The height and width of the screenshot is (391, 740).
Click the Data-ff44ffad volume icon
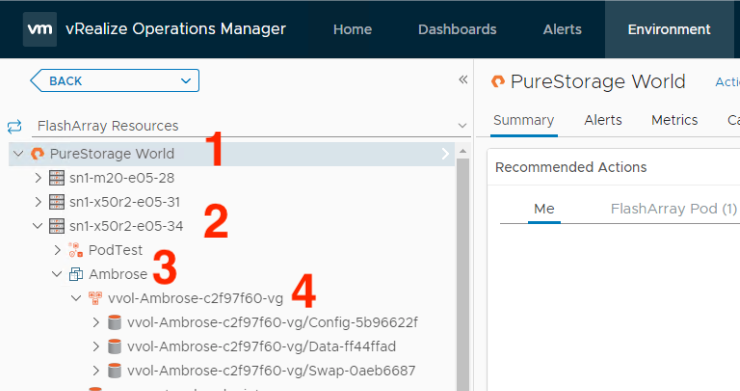[115, 347]
